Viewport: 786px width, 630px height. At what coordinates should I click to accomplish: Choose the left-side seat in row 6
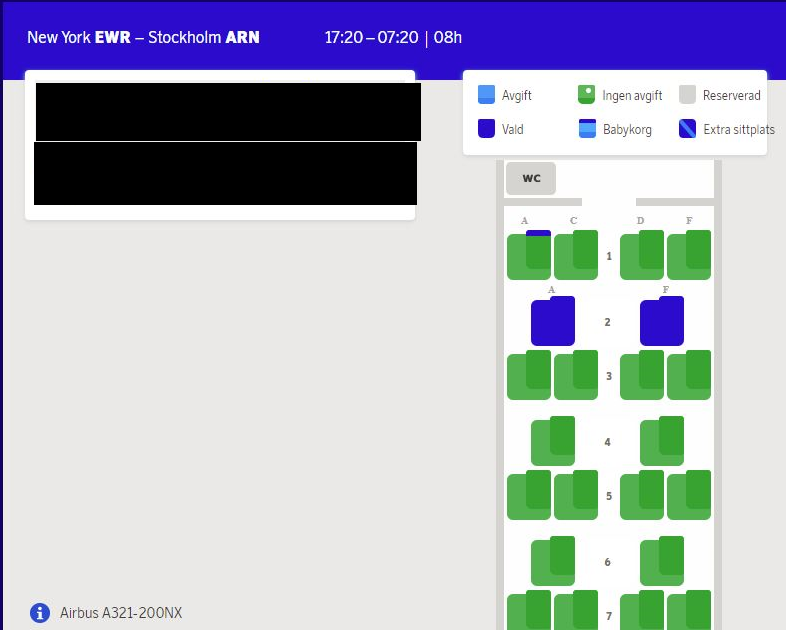(x=553, y=562)
